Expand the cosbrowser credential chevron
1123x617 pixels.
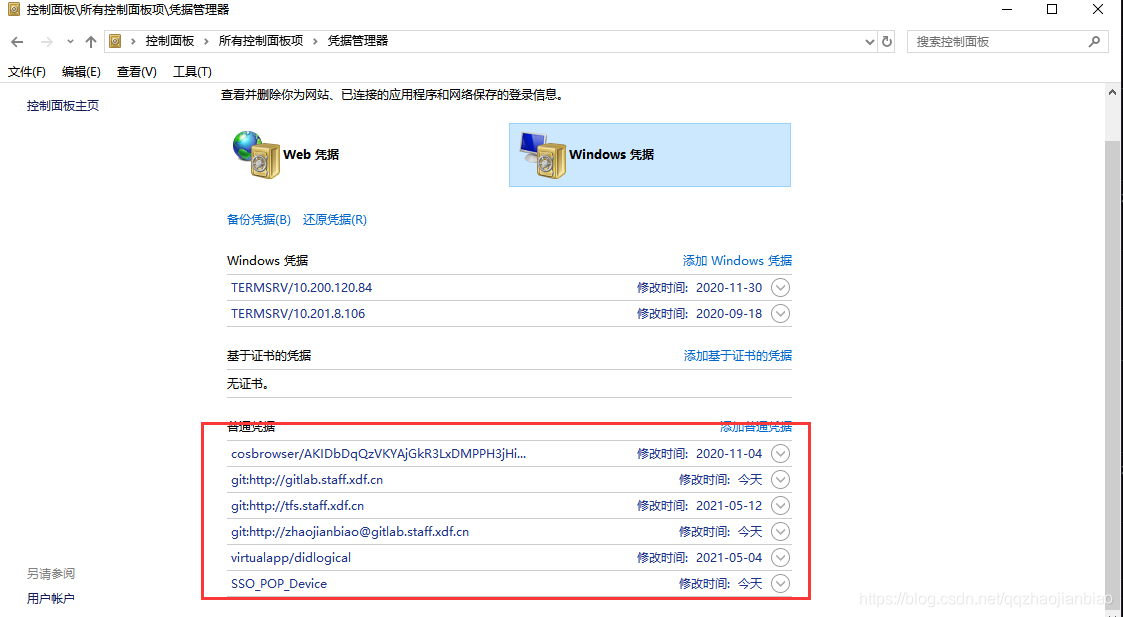coord(781,454)
